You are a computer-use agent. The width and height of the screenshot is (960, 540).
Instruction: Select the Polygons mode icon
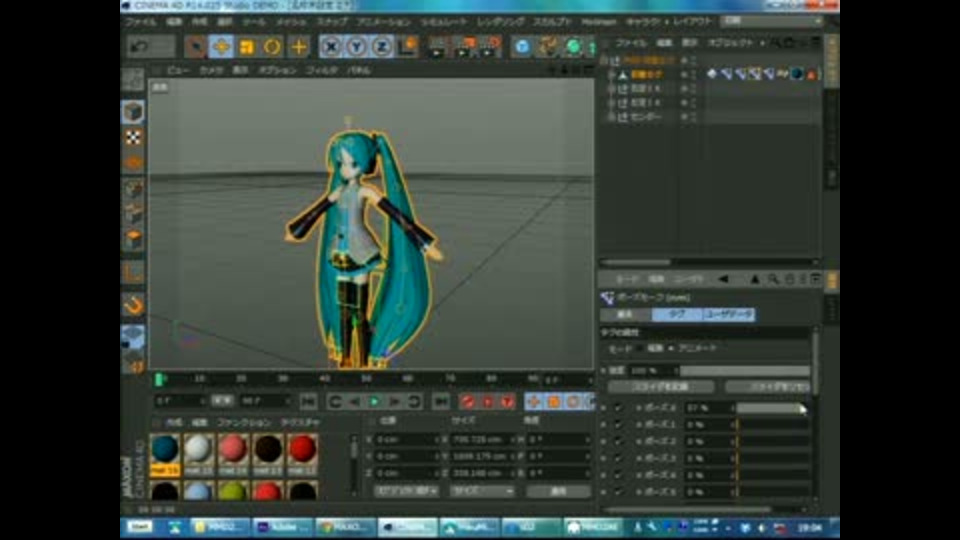tap(133, 240)
